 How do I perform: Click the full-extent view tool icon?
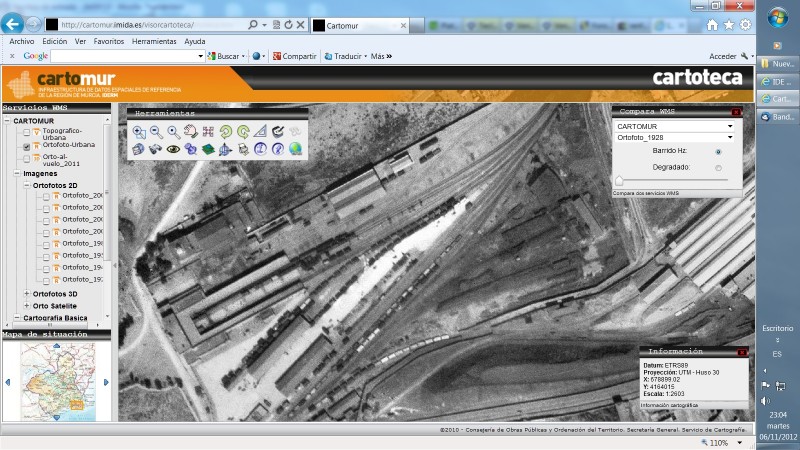pyautogui.click(x=208, y=132)
